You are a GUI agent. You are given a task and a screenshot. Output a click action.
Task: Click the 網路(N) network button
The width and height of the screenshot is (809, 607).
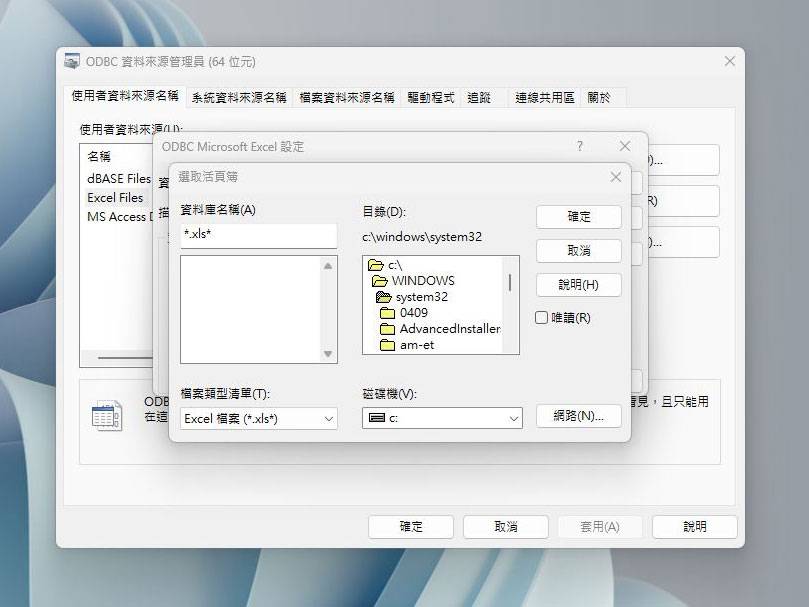click(x=578, y=416)
